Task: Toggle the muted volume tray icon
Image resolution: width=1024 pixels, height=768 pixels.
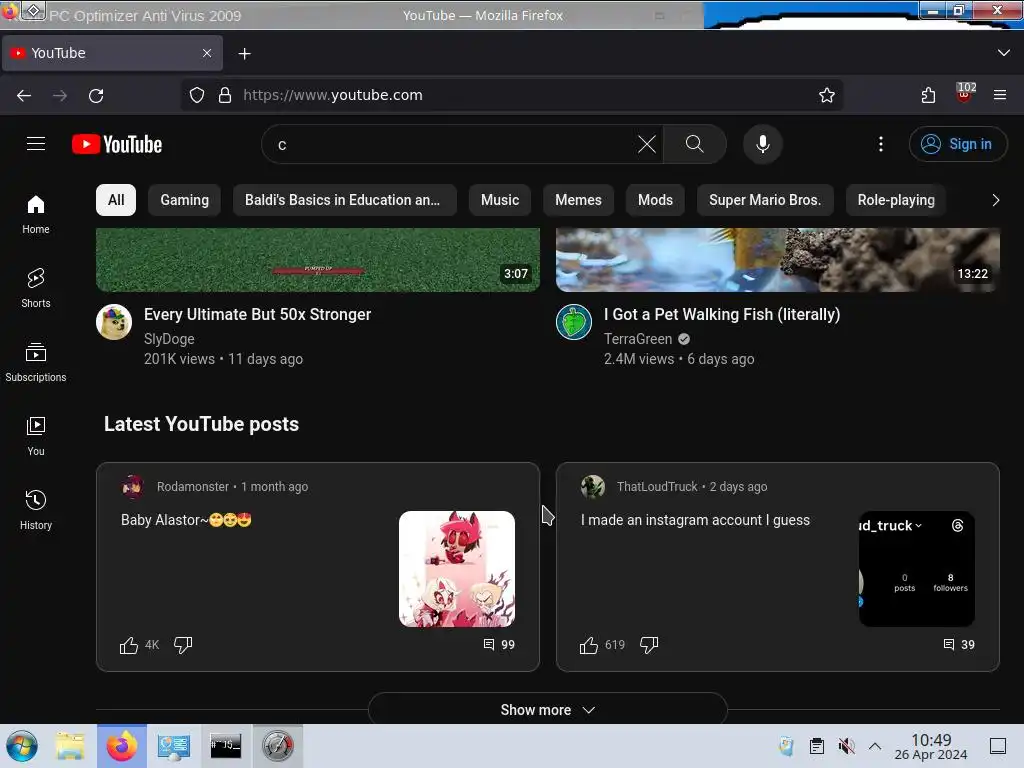Action: click(846, 746)
